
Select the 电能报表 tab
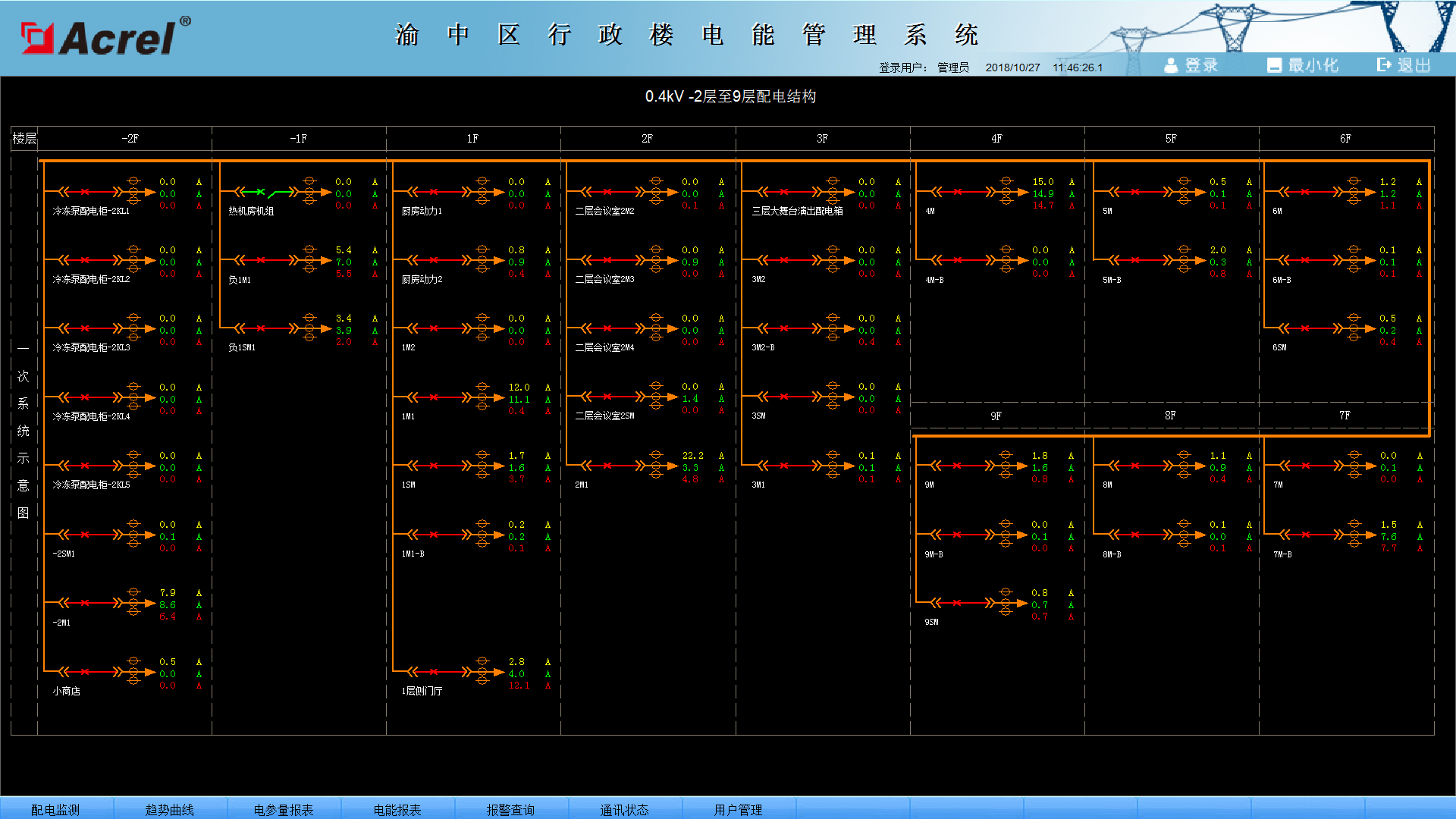click(397, 809)
